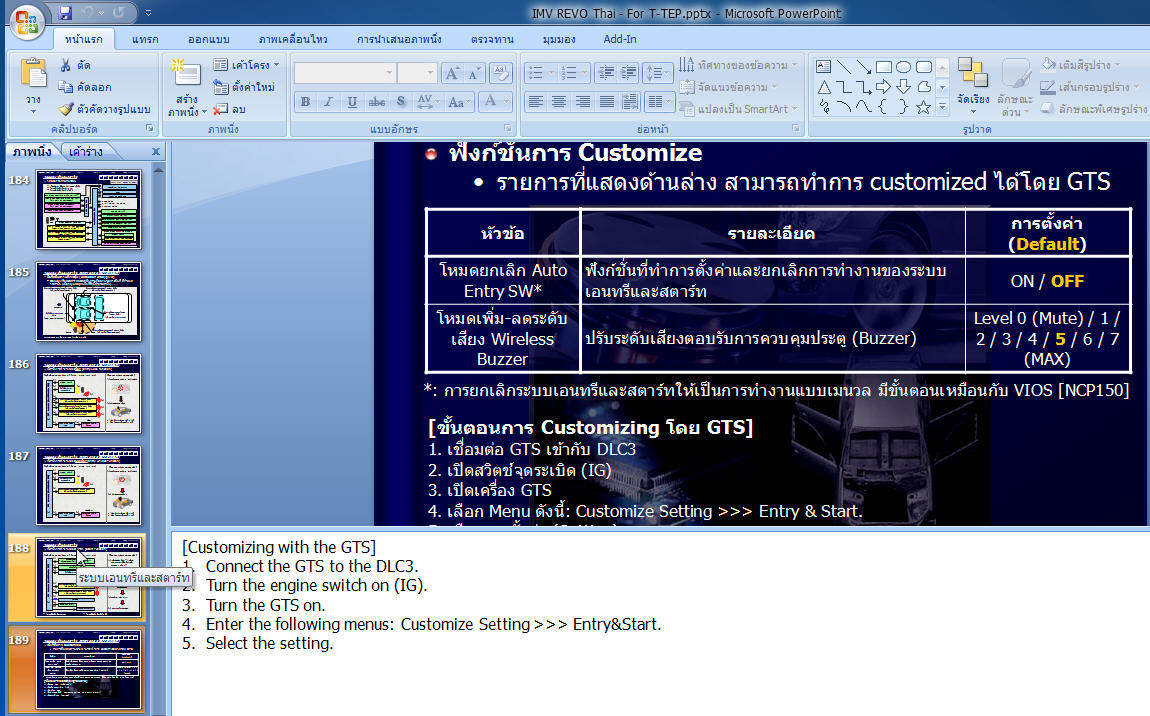Select slide 187 thumbnail
This screenshot has height=716, width=1150.
click(x=89, y=486)
